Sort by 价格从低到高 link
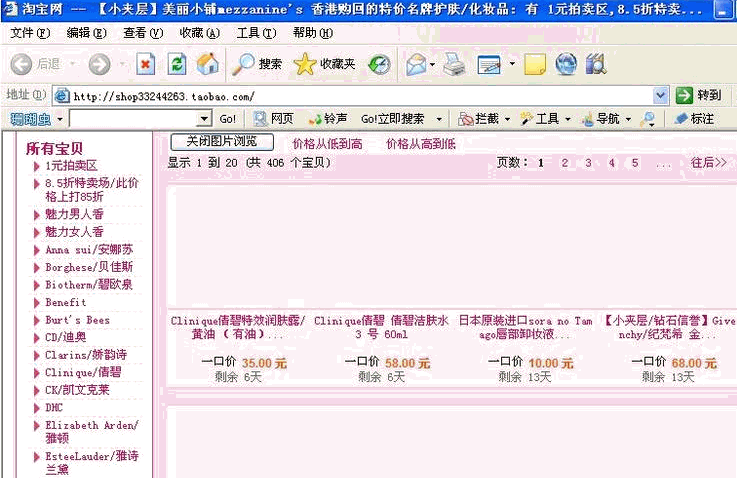This screenshot has width=737, height=478. [328, 144]
